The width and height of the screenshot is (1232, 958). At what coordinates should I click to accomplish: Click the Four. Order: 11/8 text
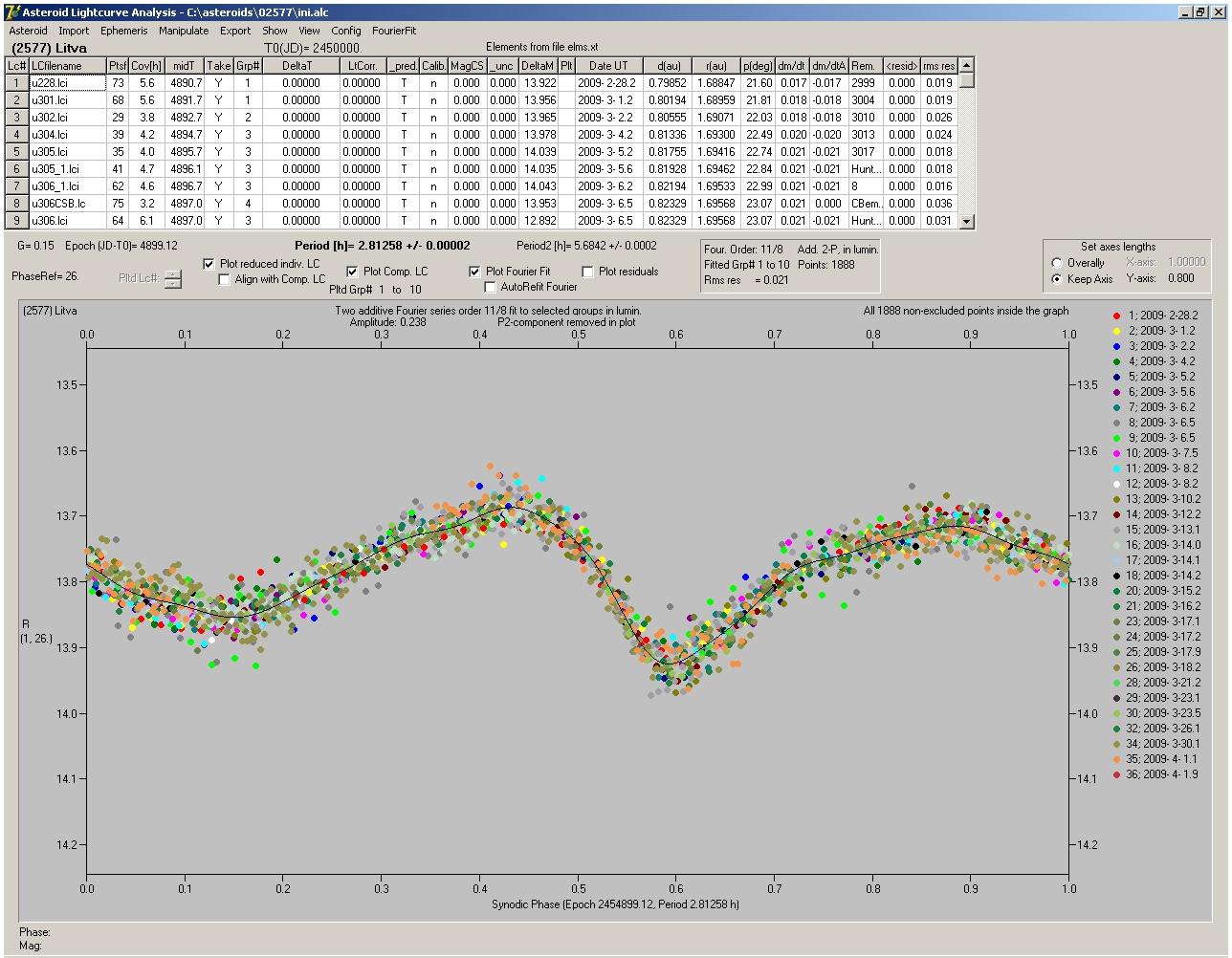pos(743,250)
